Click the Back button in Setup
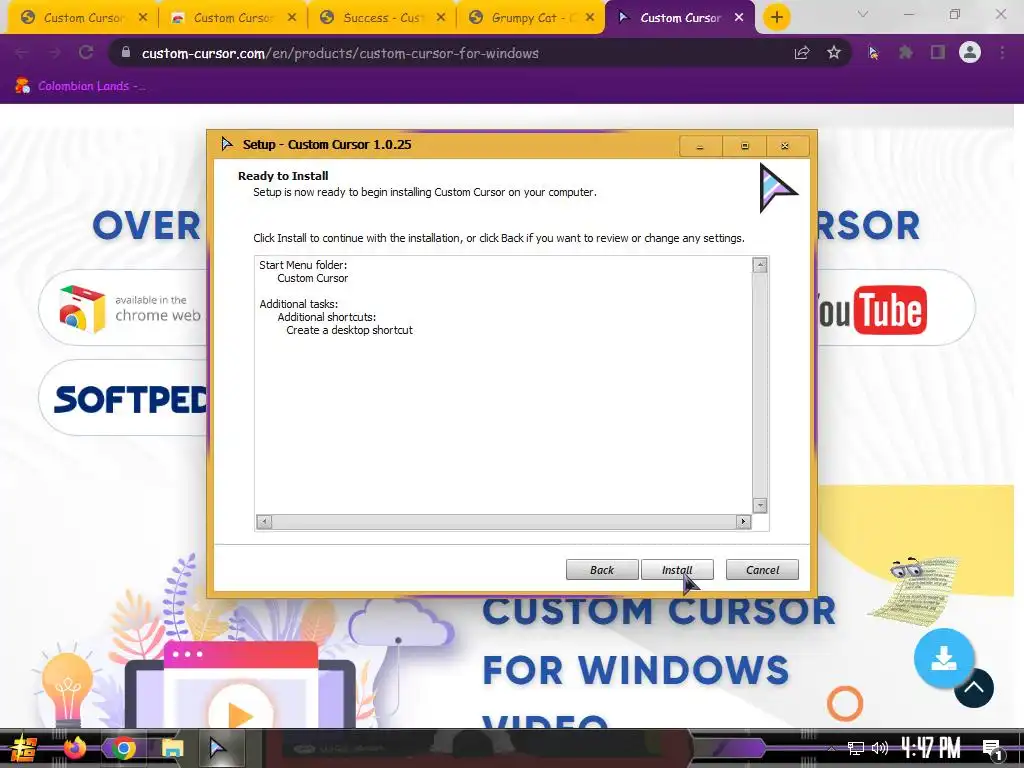Image resolution: width=1024 pixels, height=768 pixels. point(601,569)
